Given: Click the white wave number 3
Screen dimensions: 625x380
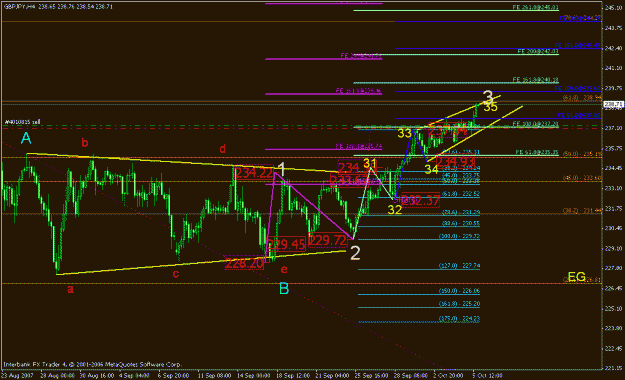Looking at the screenshot, I should tap(488, 97).
